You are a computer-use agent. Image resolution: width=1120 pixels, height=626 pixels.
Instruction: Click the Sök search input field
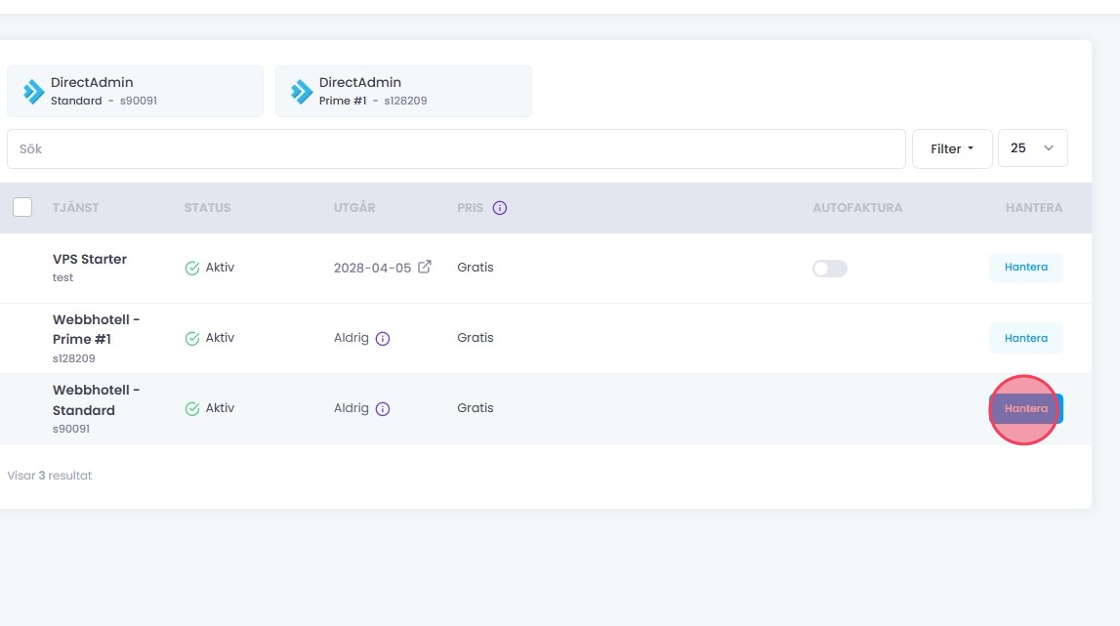tap(456, 149)
